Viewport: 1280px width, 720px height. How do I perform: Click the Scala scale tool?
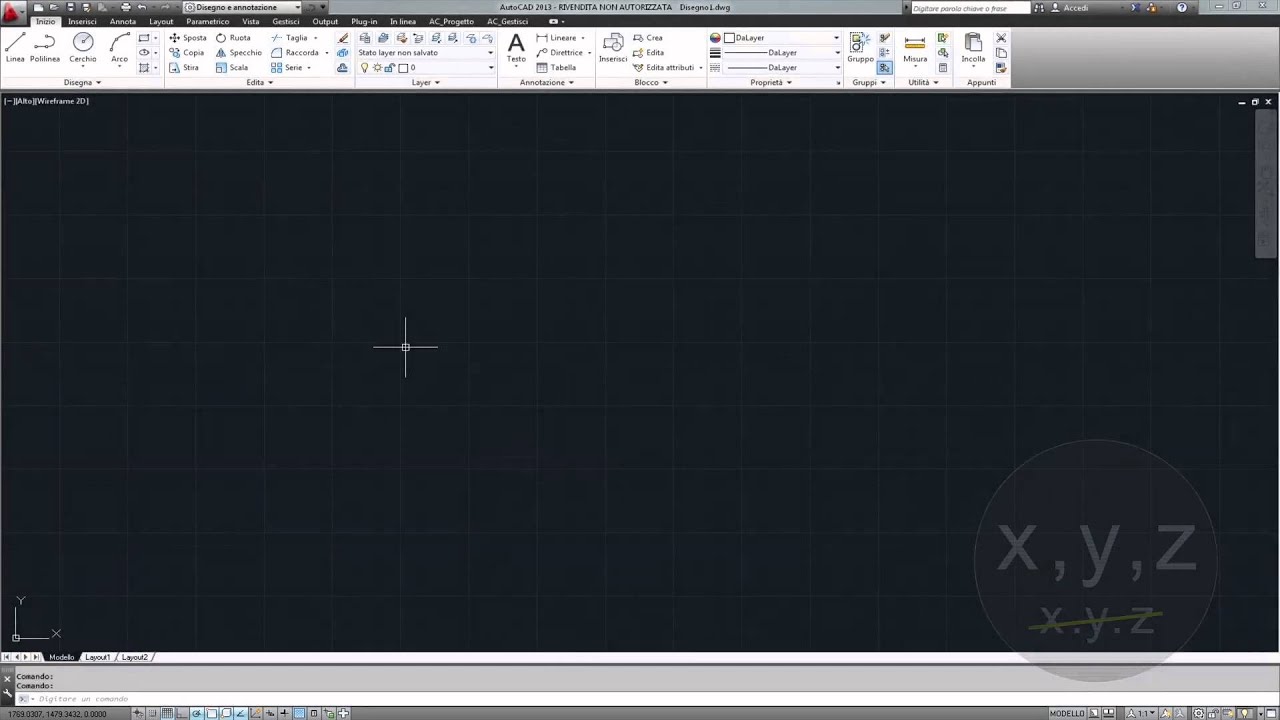[x=233, y=68]
